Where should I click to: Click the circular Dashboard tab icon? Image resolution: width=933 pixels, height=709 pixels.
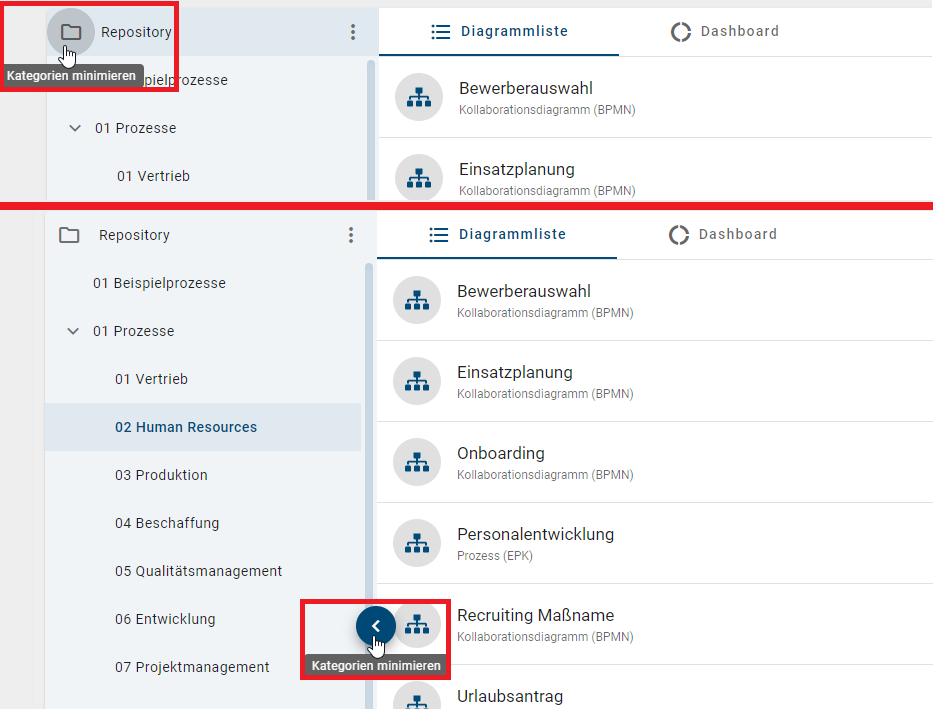point(680,234)
